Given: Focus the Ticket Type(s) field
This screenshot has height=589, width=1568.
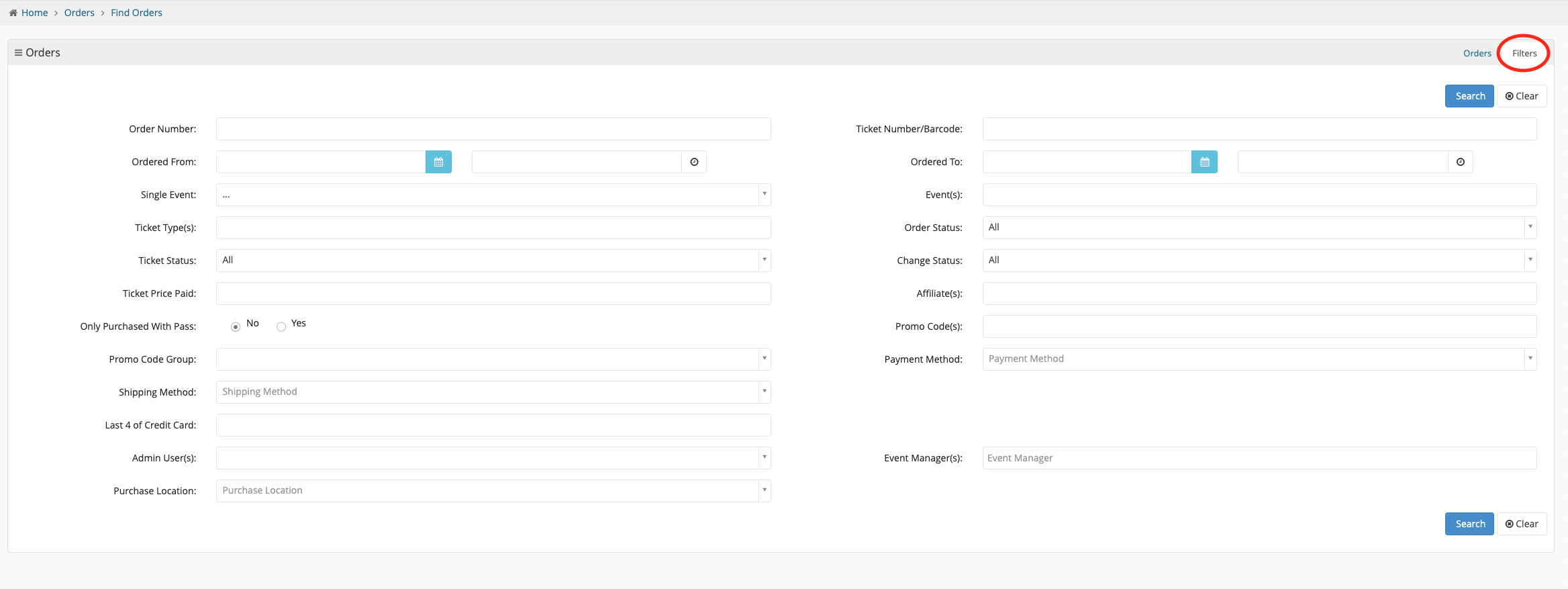Looking at the screenshot, I should click(x=493, y=228).
